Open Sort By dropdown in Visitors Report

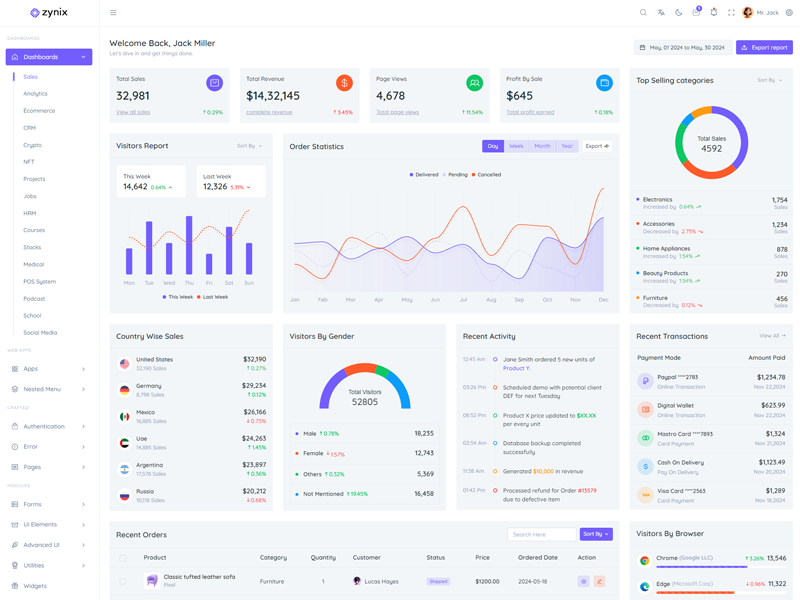tap(249, 146)
